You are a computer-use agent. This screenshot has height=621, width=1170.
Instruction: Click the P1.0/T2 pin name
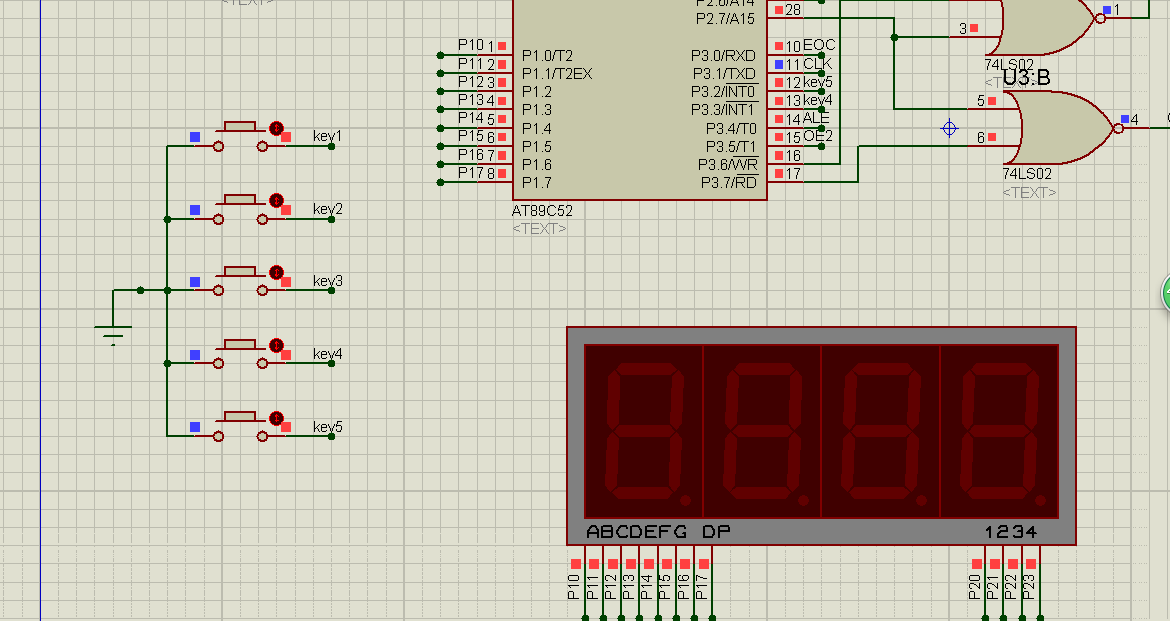point(548,56)
